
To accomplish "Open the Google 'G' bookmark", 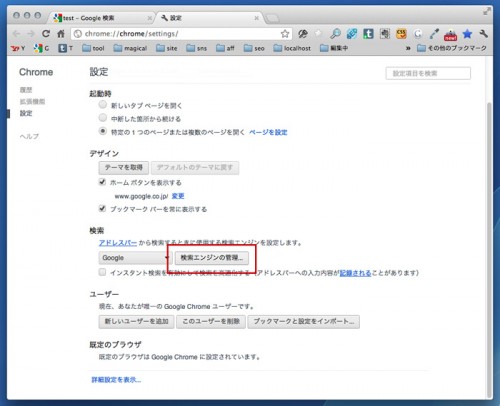I will pyautogui.click(x=42, y=48).
